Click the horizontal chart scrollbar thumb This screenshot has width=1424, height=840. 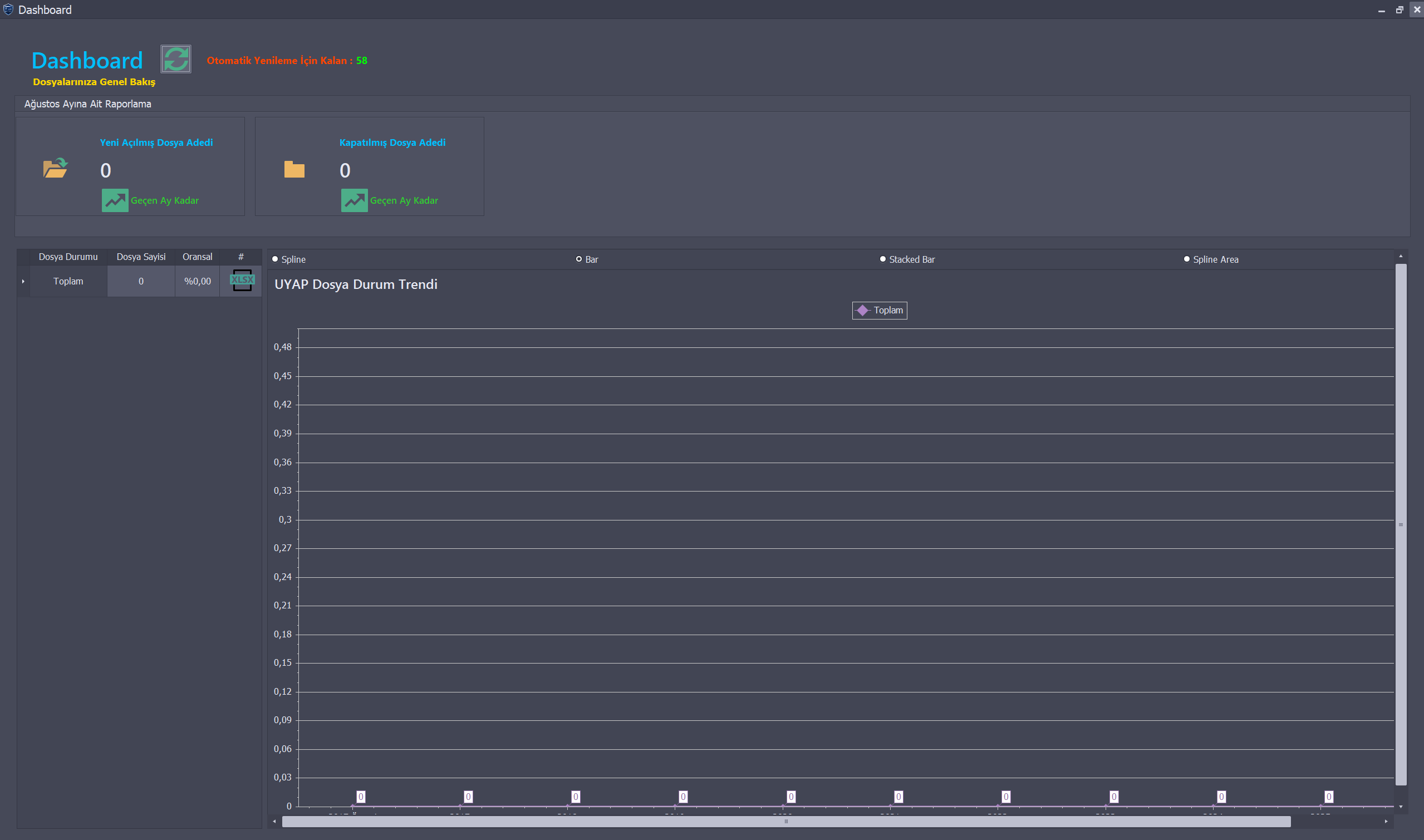click(786, 821)
